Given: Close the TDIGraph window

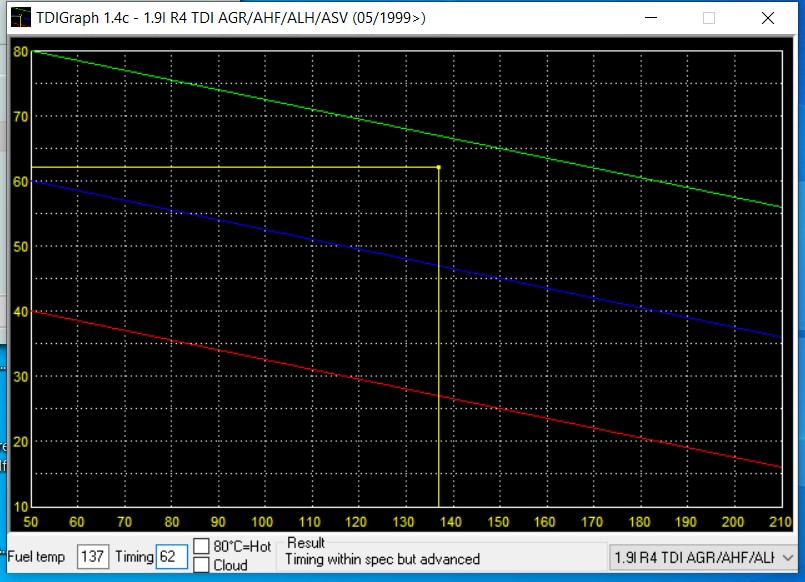Looking at the screenshot, I should tap(767, 18).
